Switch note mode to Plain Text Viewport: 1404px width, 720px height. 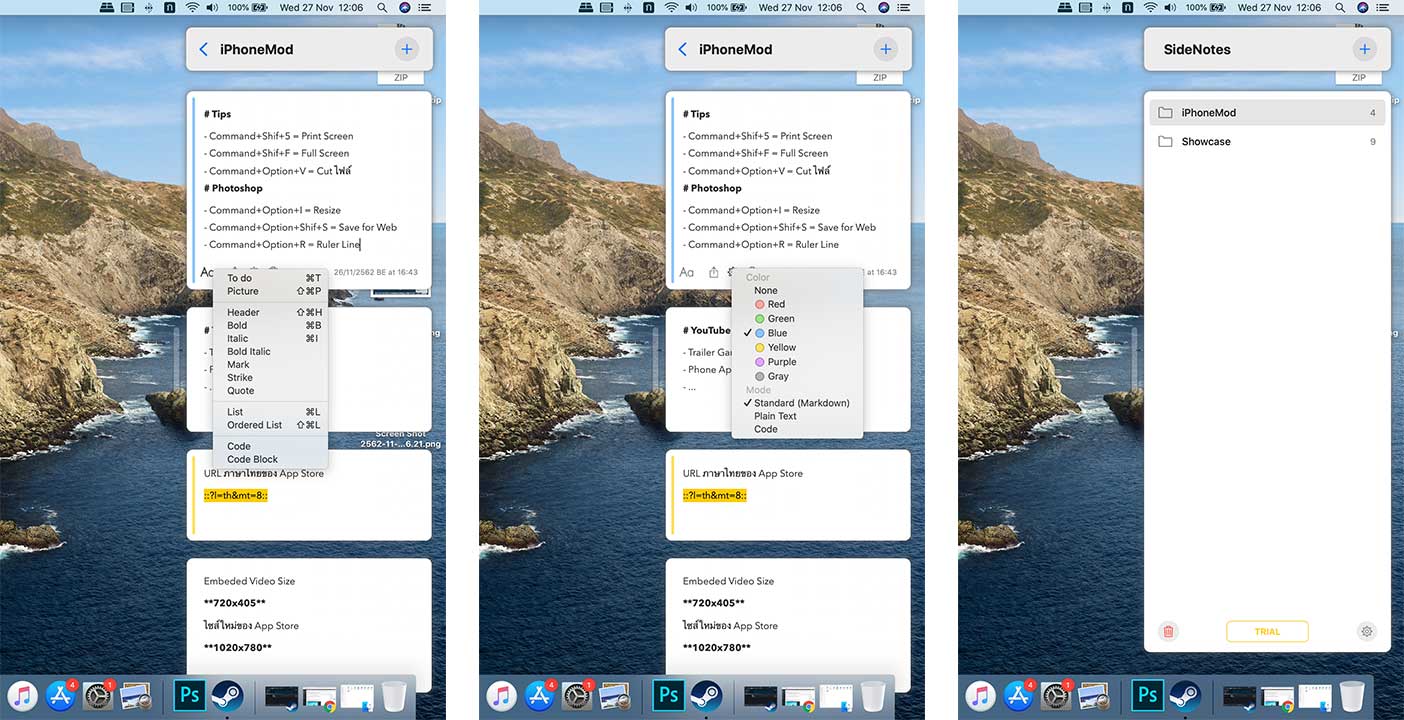[775, 416]
